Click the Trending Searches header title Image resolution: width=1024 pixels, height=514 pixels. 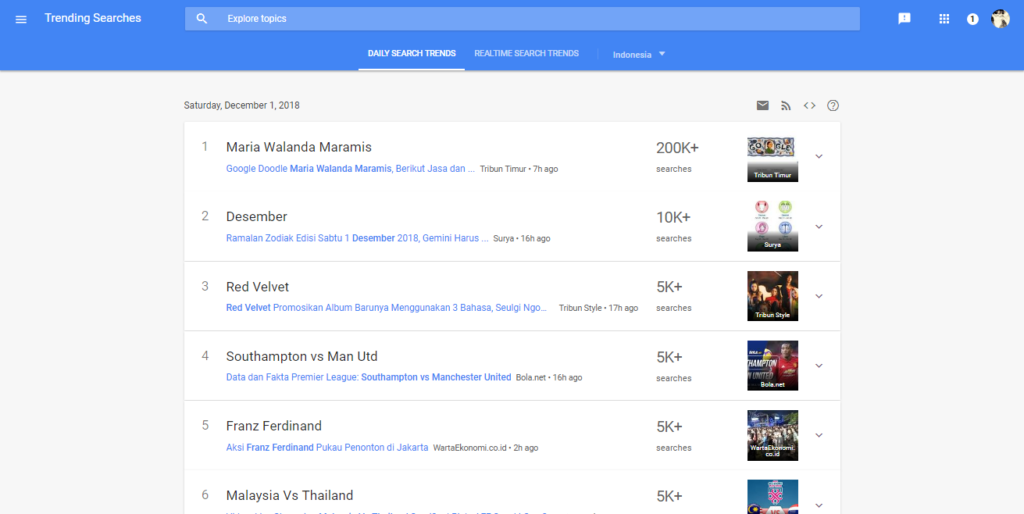93,18
